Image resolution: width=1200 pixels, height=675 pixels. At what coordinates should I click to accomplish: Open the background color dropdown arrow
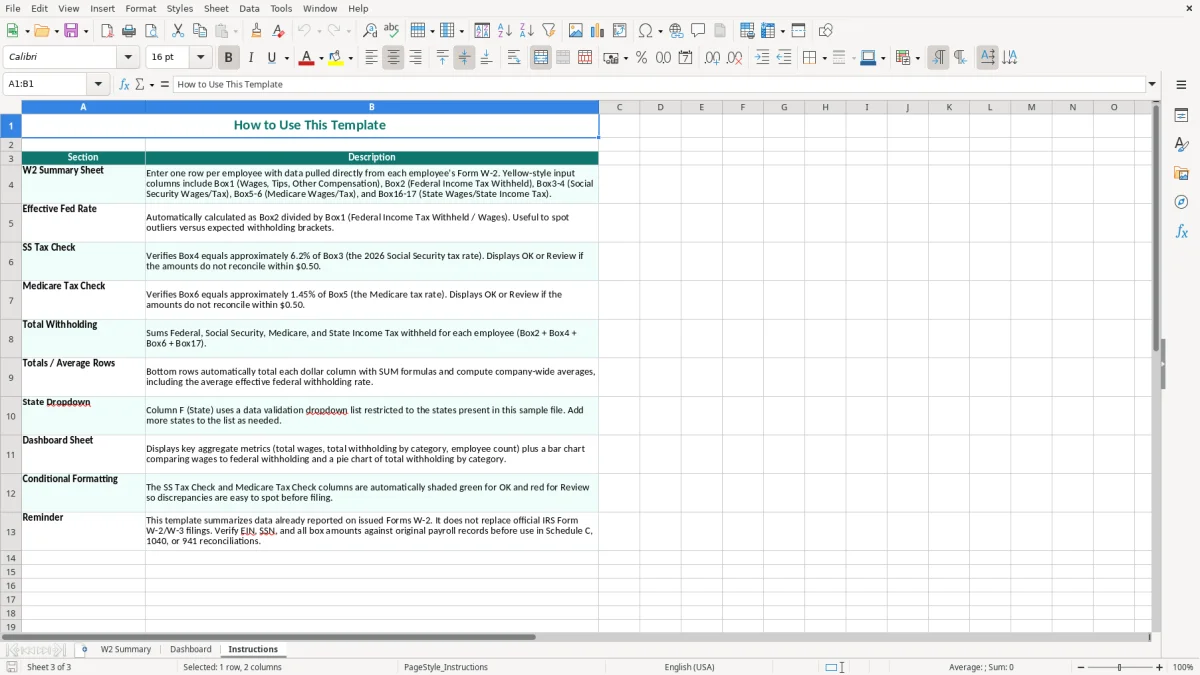click(350, 58)
